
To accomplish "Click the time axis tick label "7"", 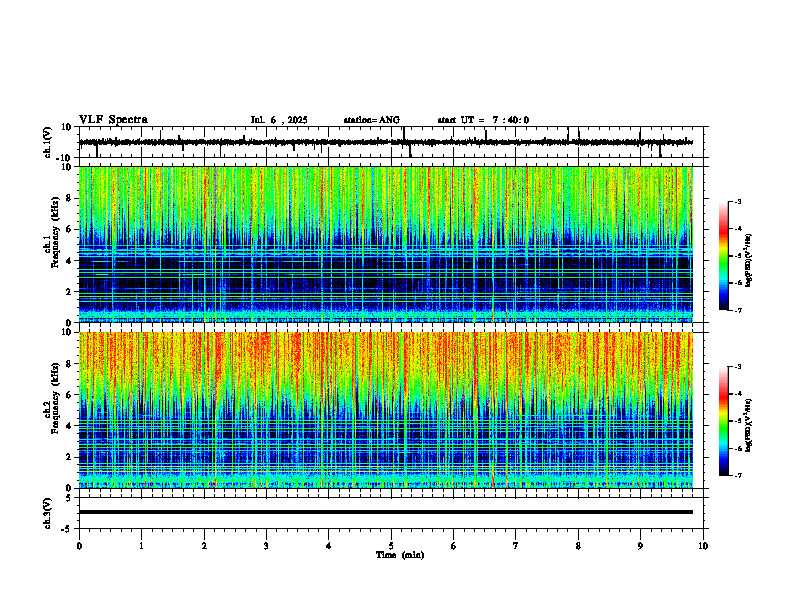I will coord(516,546).
